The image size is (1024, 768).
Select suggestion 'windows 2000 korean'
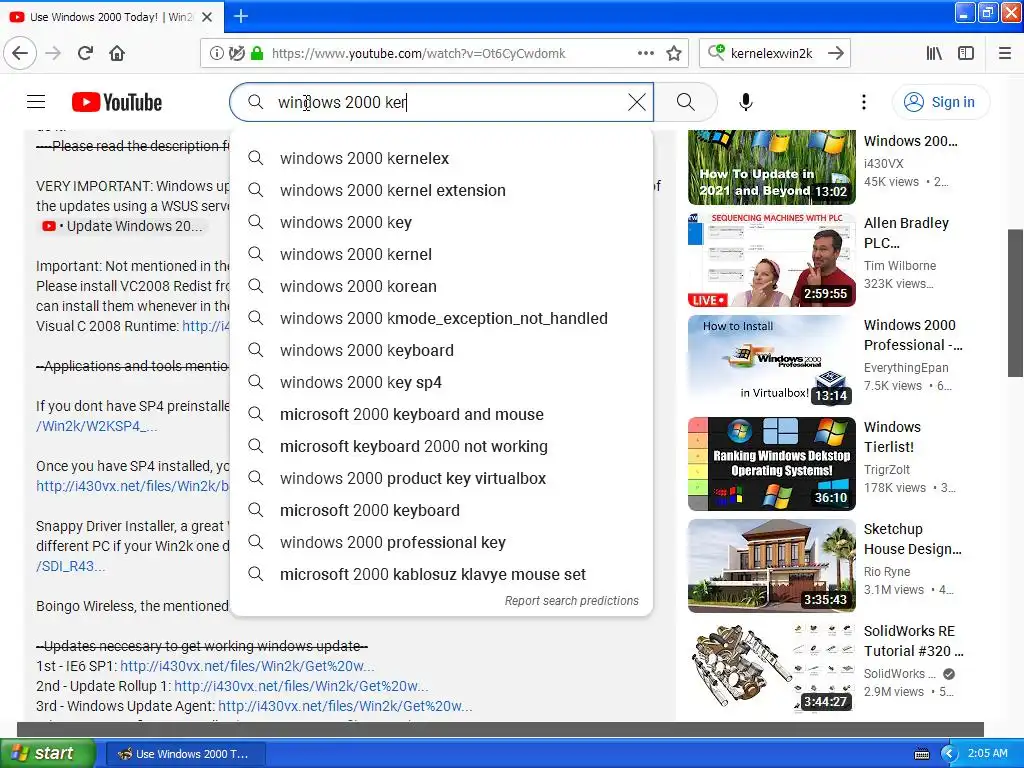(441, 286)
